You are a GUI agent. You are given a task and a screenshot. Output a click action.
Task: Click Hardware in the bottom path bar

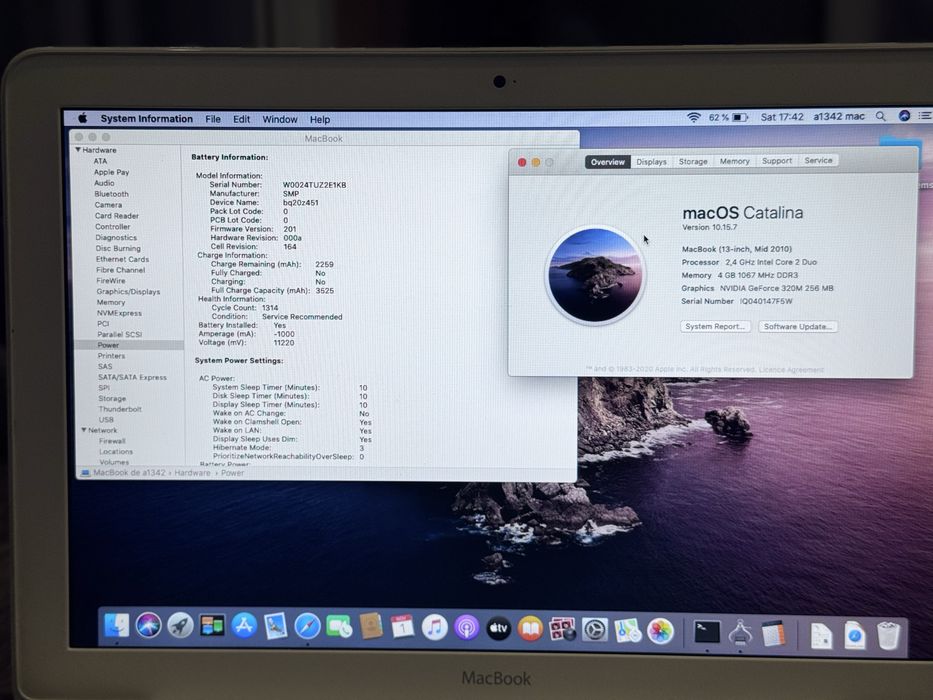[x=192, y=473]
